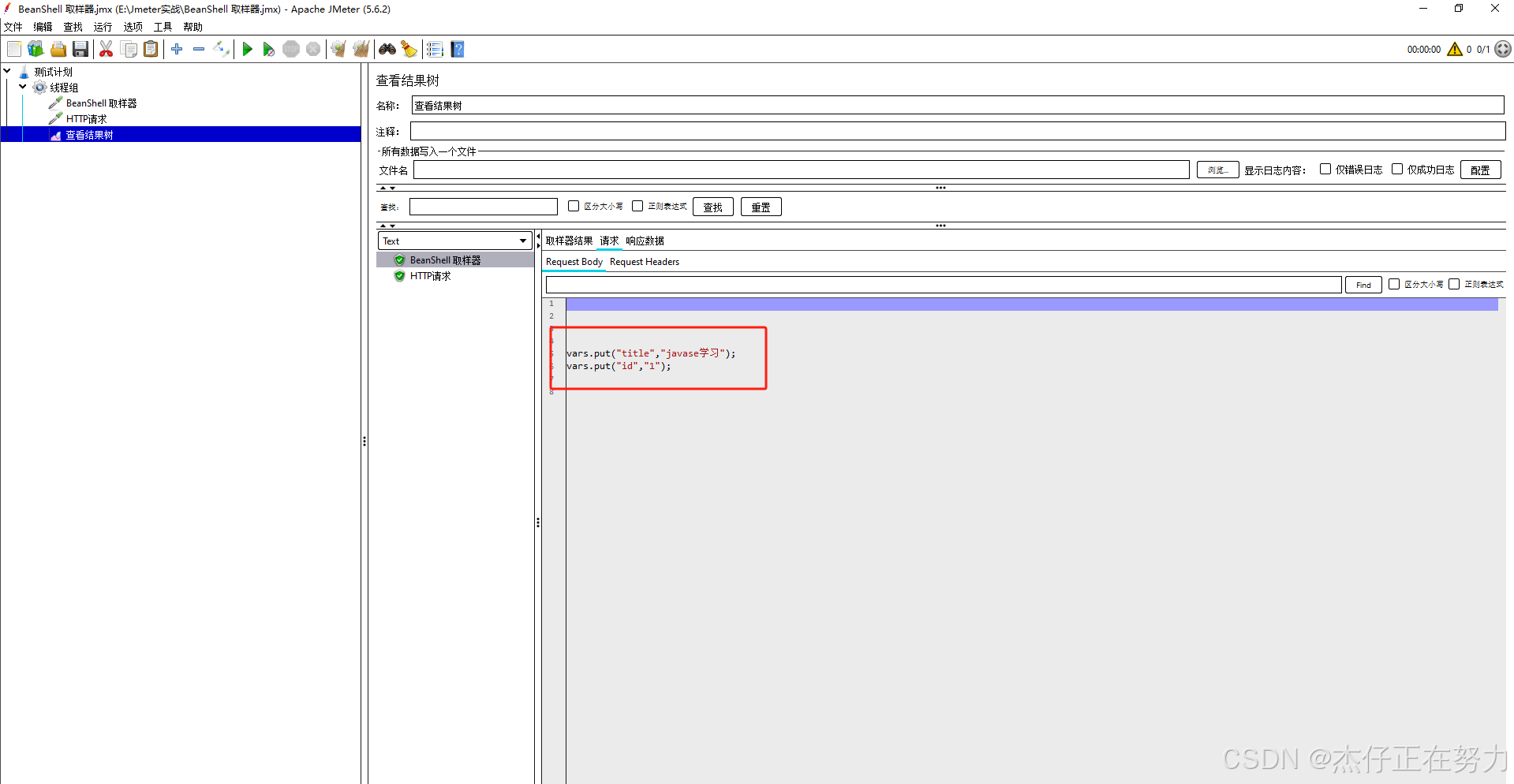1514x784 pixels.
Task: Select 查看结果树 in test plan tree
Action: coord(89,135)
